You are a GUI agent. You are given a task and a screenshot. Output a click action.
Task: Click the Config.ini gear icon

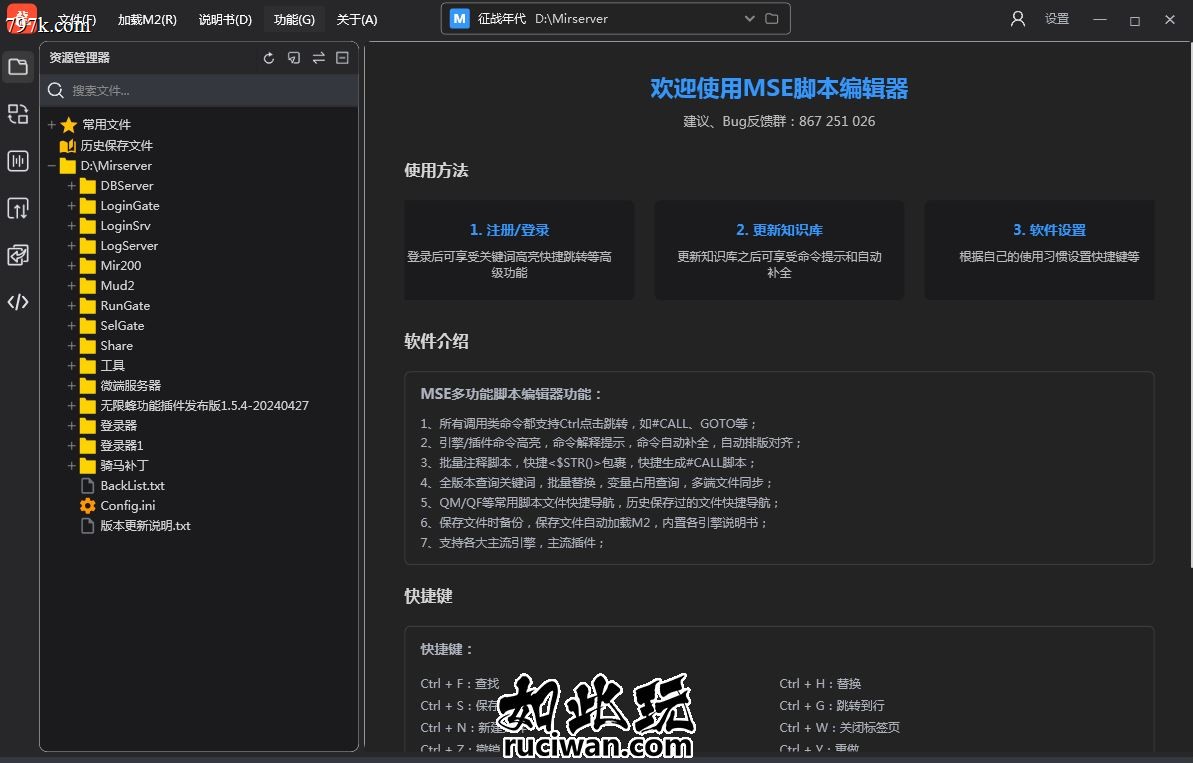[87, 506]
